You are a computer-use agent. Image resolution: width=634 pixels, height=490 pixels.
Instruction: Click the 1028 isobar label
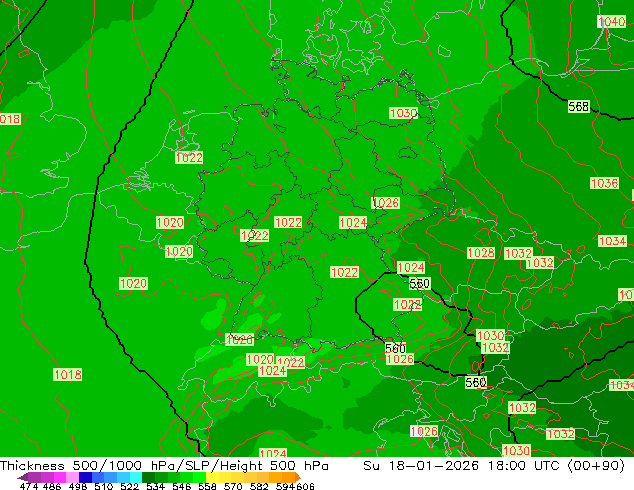481,253
